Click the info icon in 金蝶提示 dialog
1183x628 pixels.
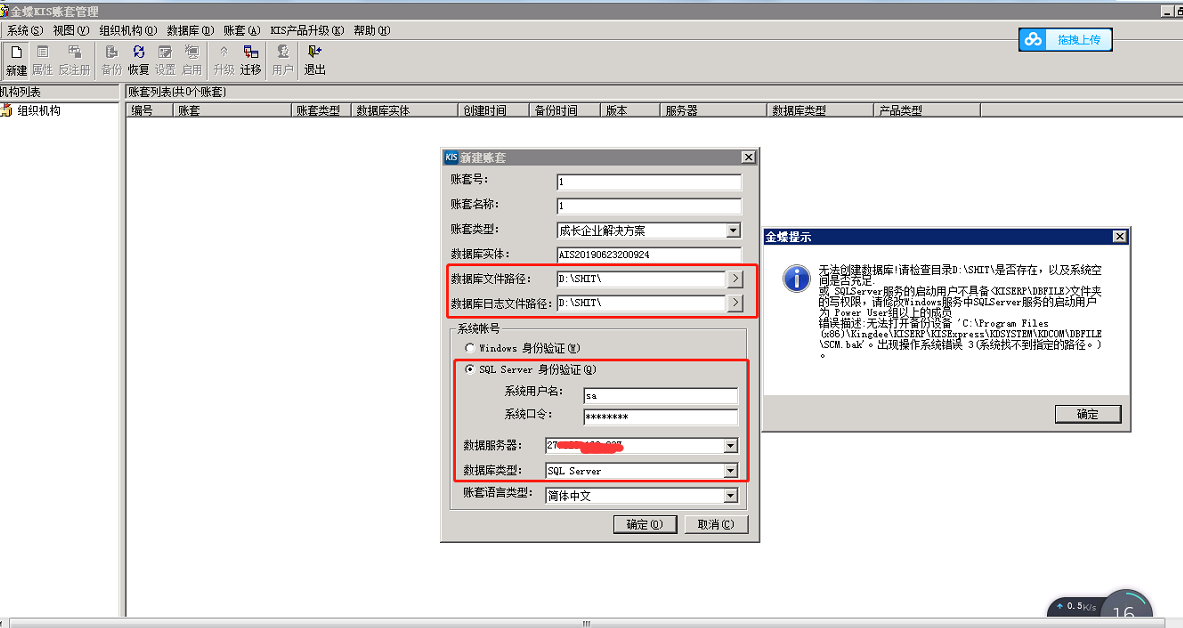pos(797,278)
